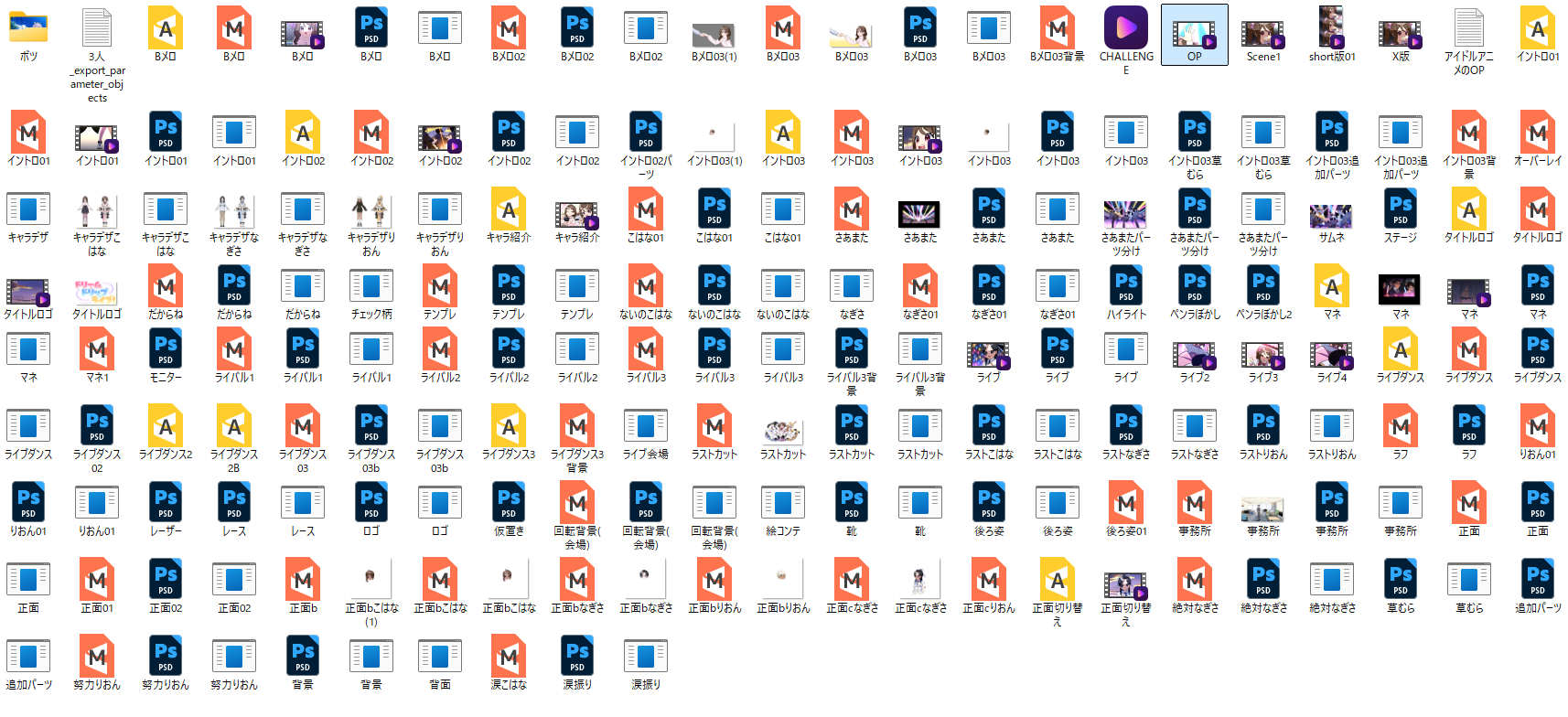Image resolution: width=1568 pixels, height=717 pixels.
Task: Select the Scene1 video thumbnail
Action: pyautogui.click(x=1263, y=35)
